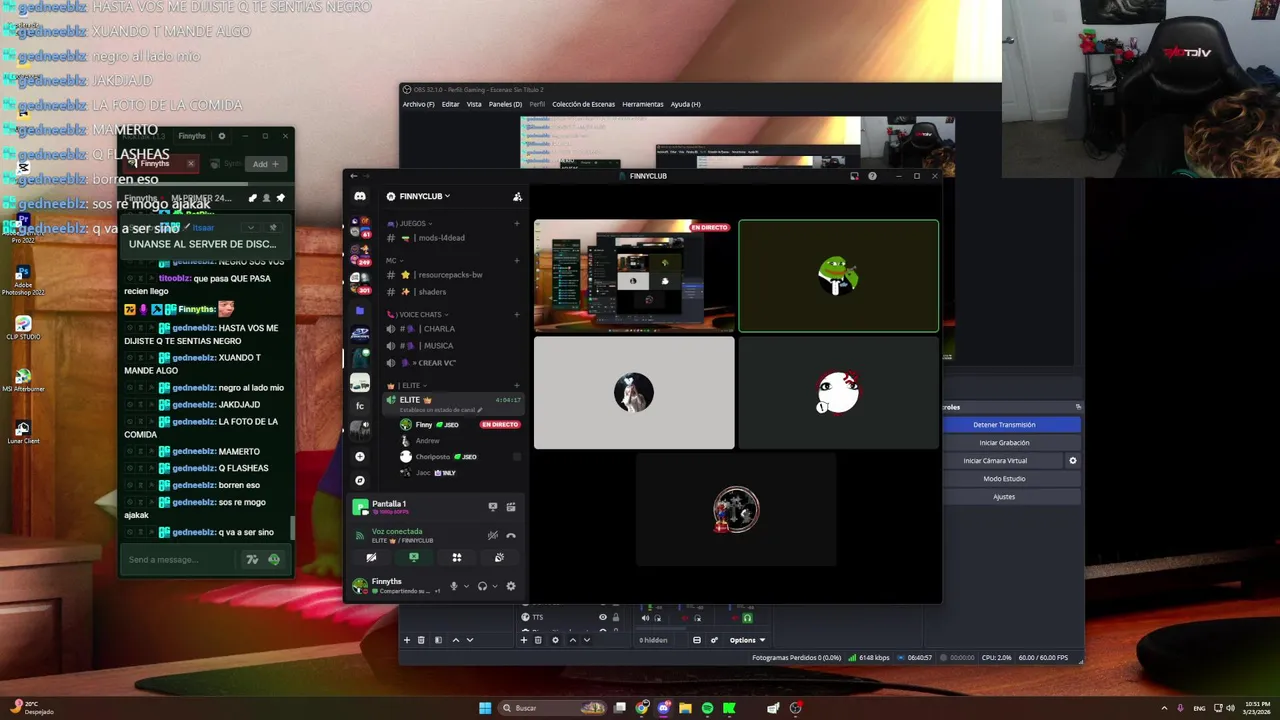Open microphone options dropdown arrow
The image size is (1280, 720).
coord(466,586)
